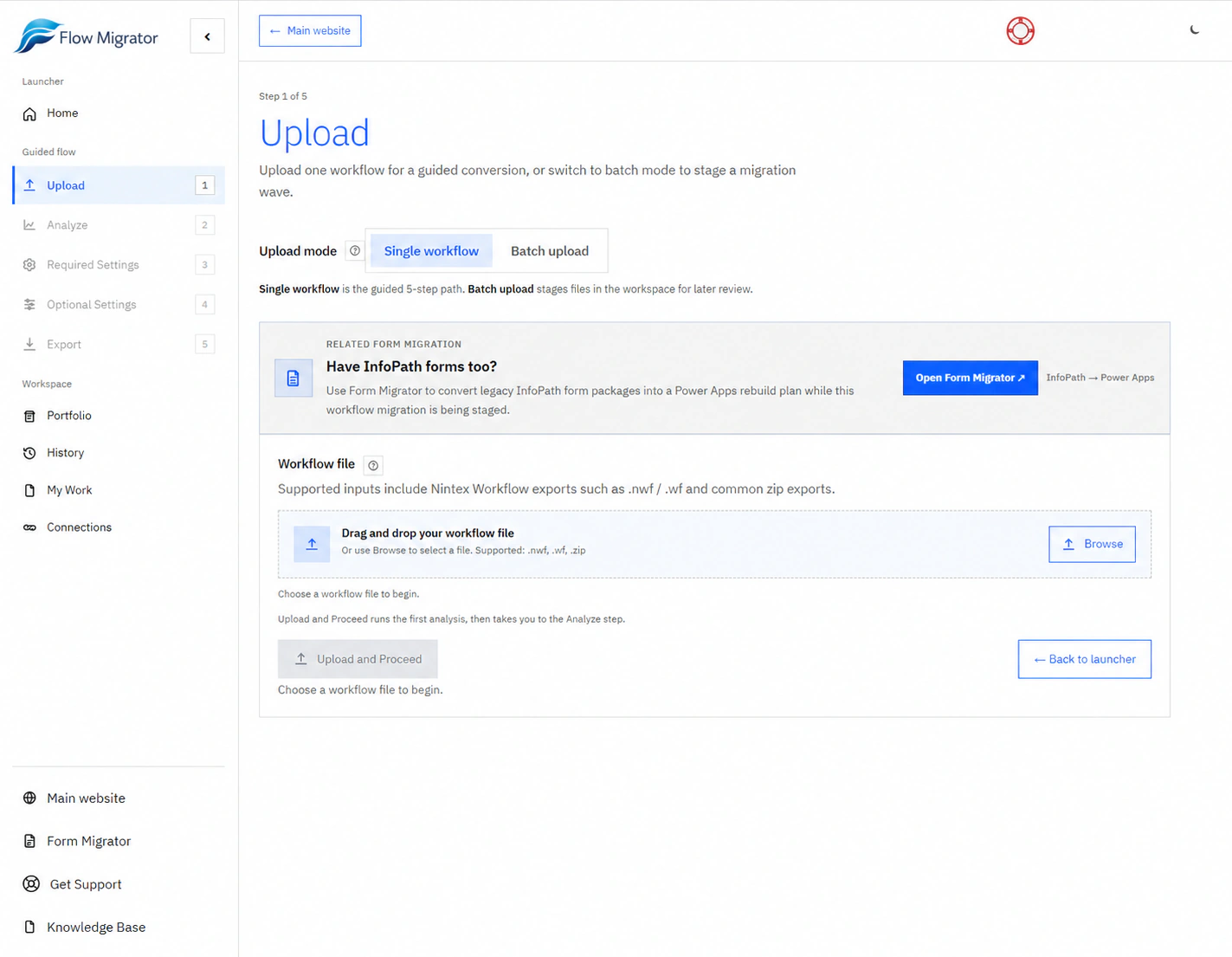Open Required Settings step
This screenshot has width=1232, height=957.
tap(119, 265)
